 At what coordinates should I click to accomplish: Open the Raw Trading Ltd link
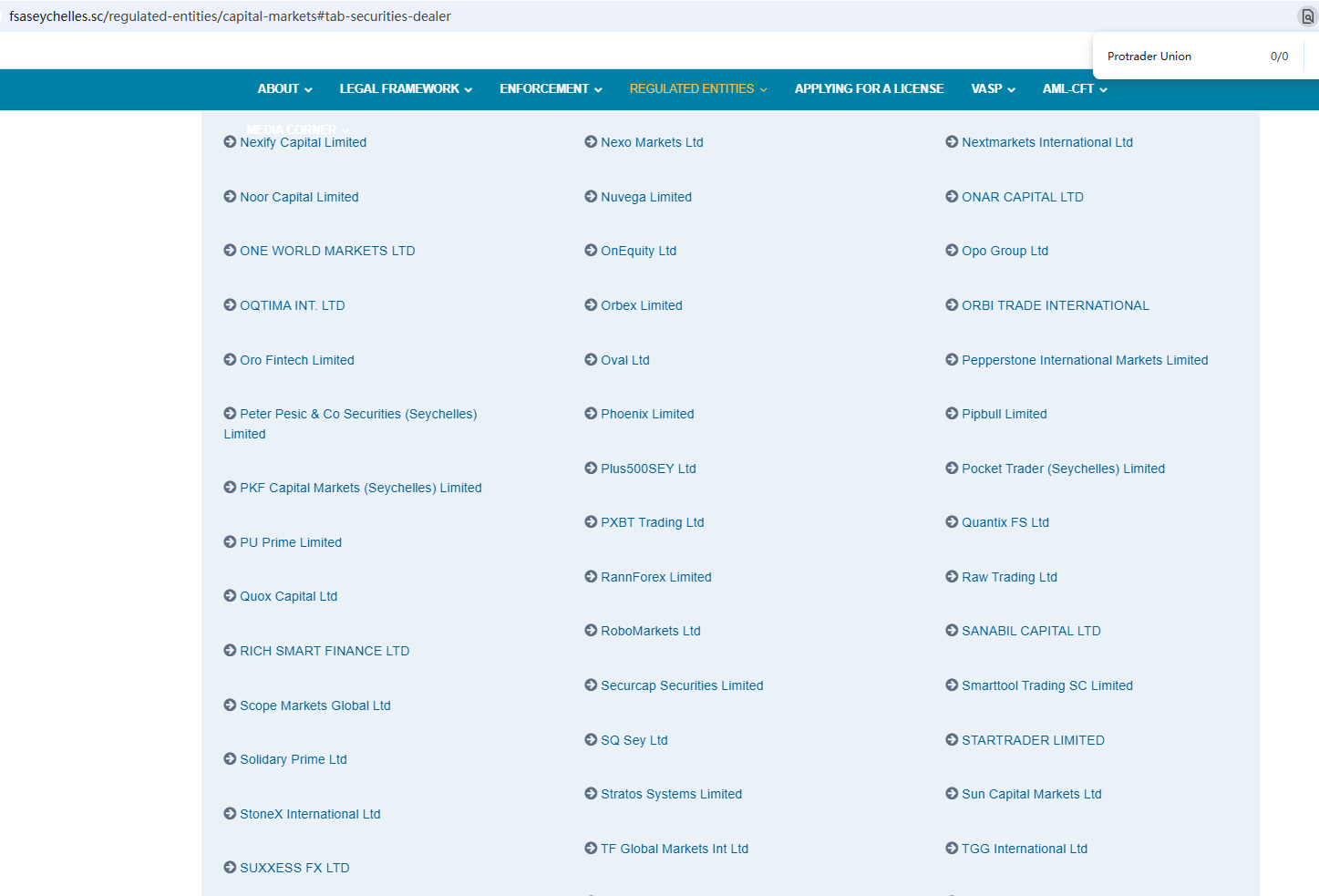pyautogui.click(x=1010, y=577)
